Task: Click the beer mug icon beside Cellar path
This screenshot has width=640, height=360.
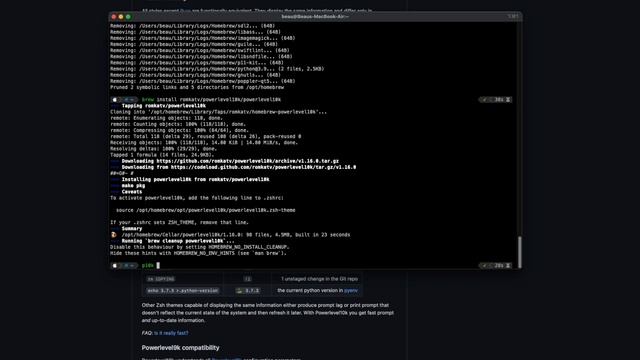Action: click(114, 235)
